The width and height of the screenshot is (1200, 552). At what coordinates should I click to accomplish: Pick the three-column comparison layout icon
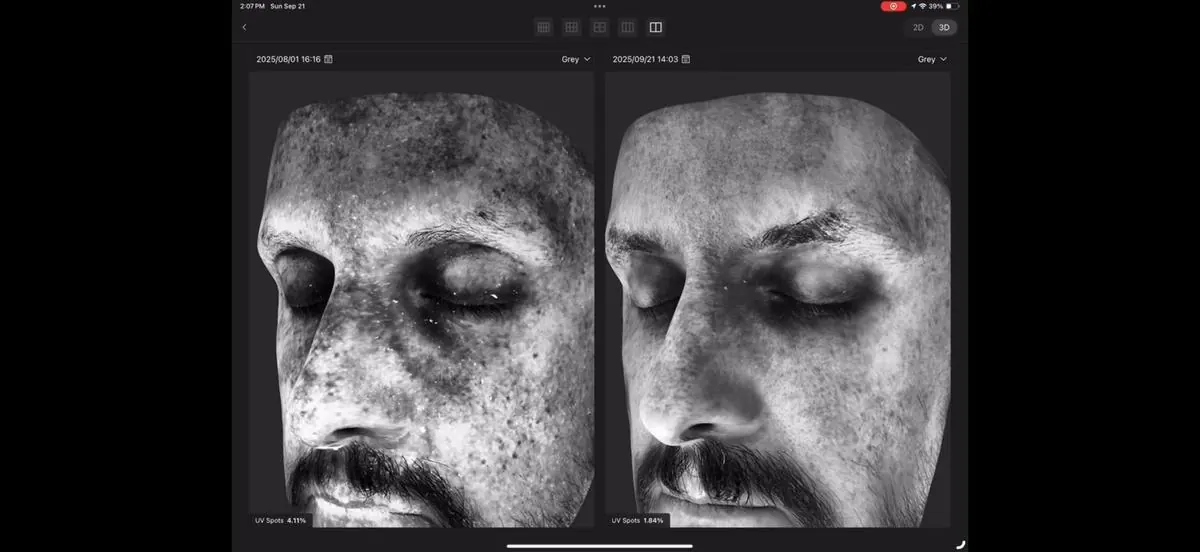point(627,27)
